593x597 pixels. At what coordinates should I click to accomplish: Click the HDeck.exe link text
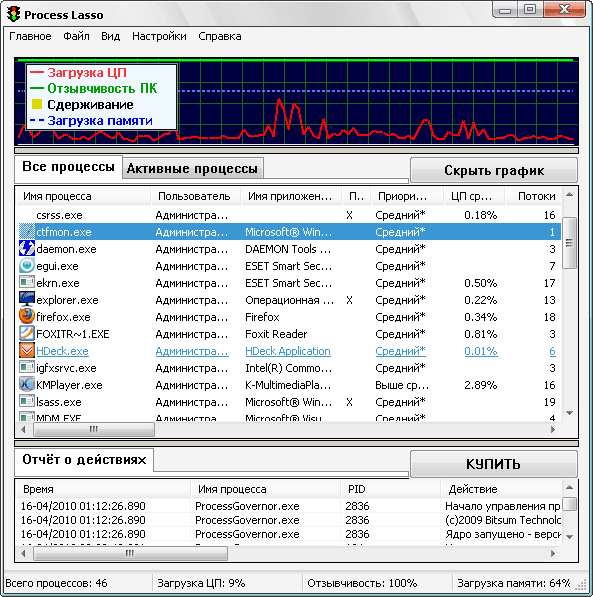pos(62,351)
